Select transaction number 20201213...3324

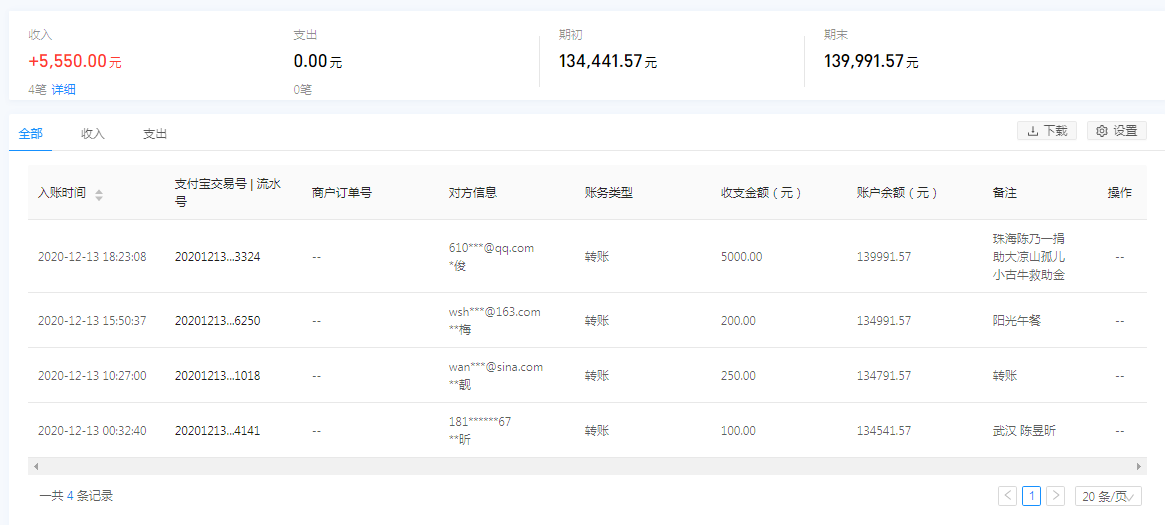pos(217,257)
